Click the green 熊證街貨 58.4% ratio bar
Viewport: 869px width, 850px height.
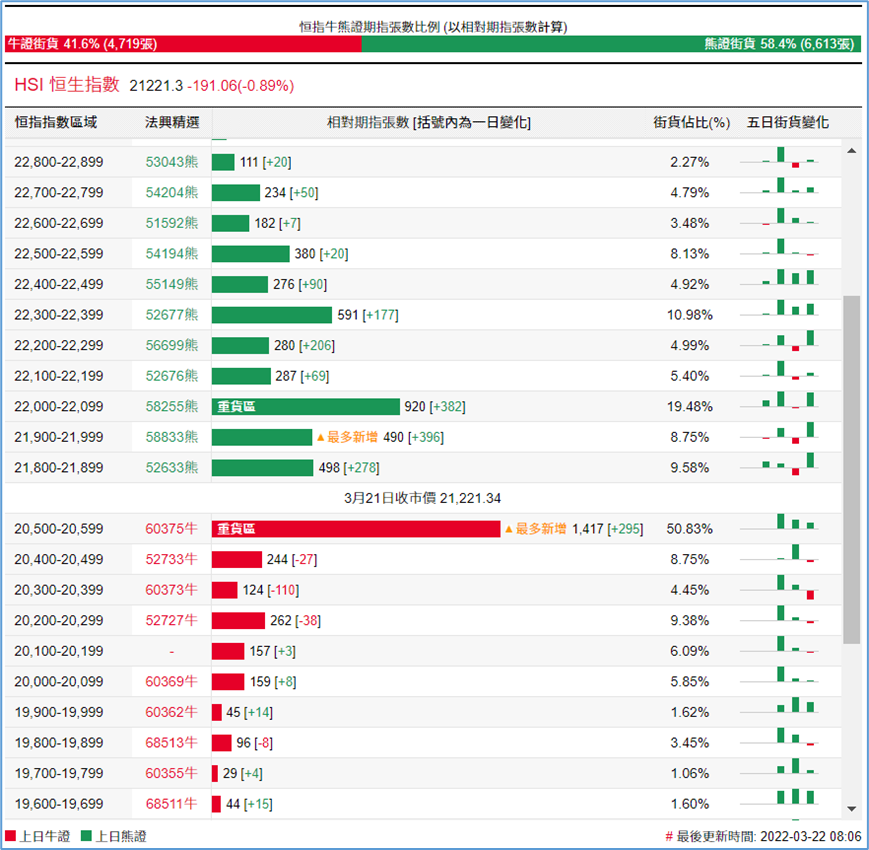(610, 44)
